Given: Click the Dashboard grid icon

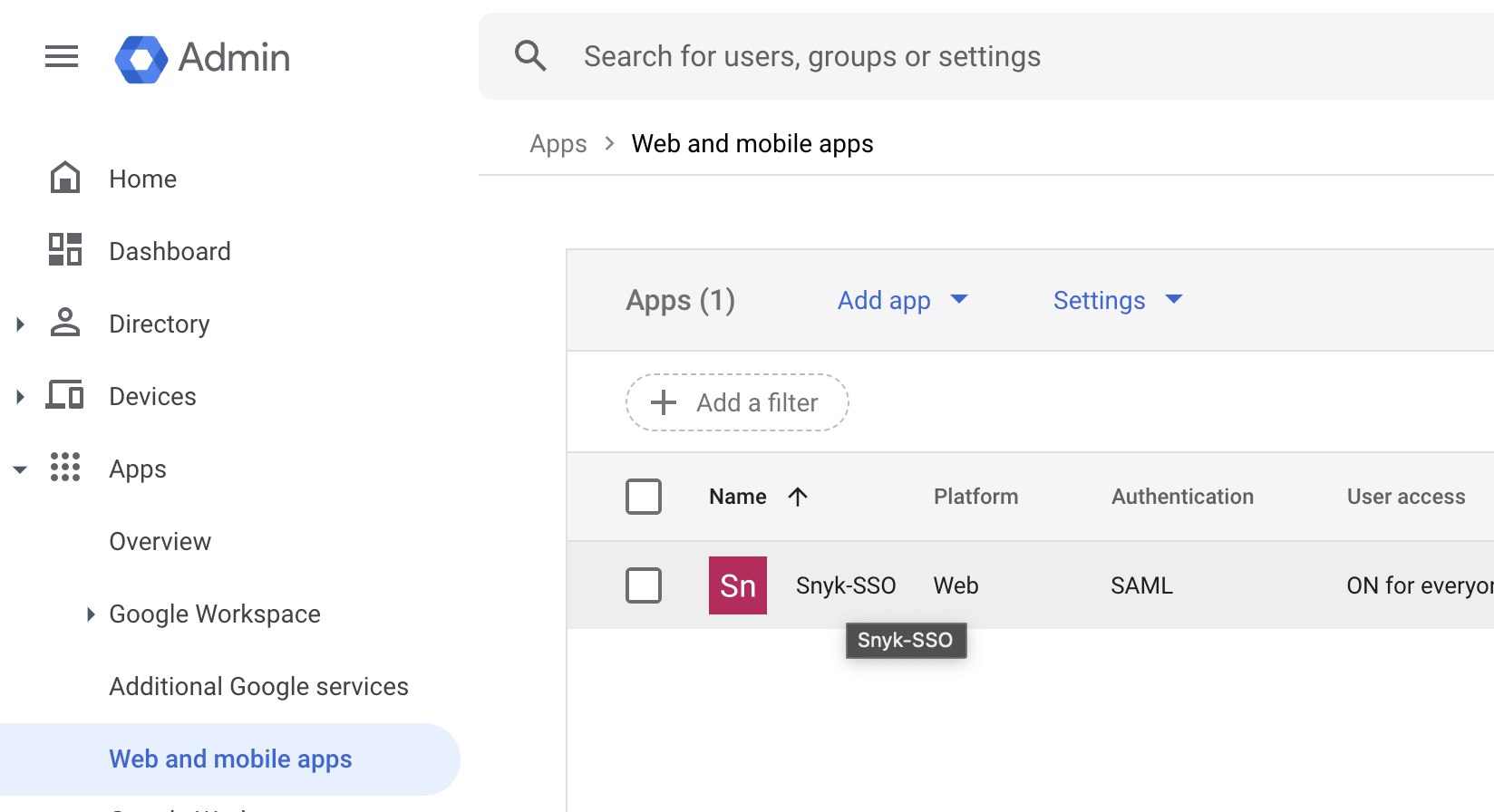Looking at the screenshot, I should point(65,249).
